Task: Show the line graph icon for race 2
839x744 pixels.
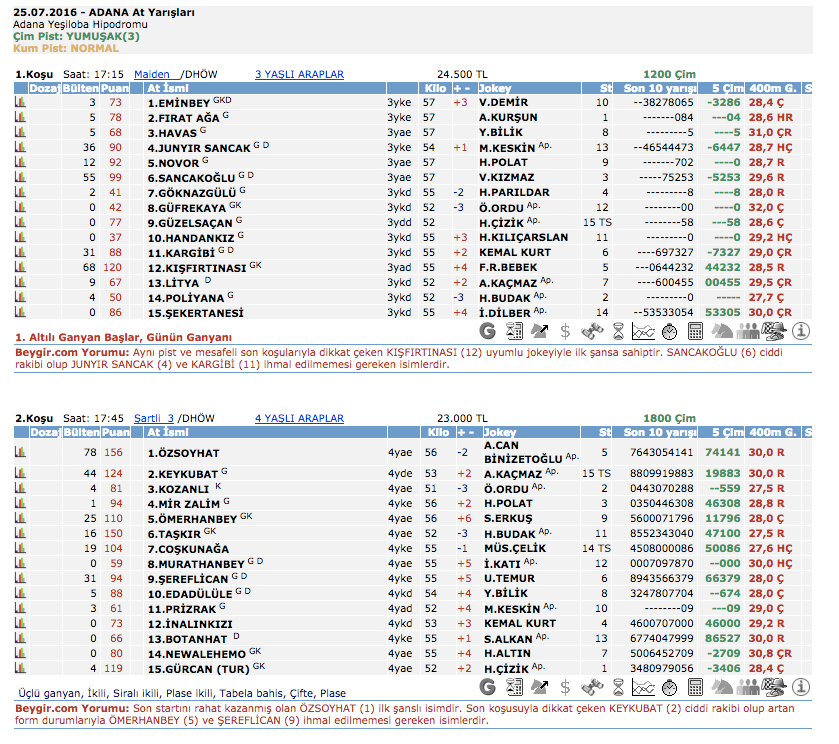Action: pyautogui.click(x=645, y=688)
